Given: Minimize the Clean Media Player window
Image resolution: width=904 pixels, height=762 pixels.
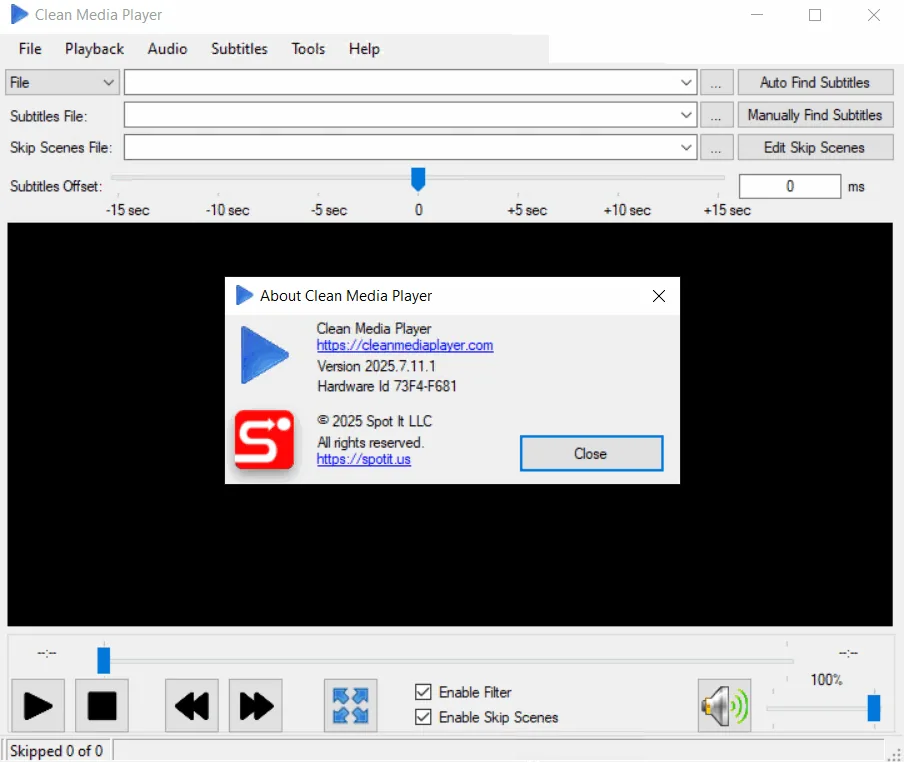Looking at the screenshot, I should tap(756, 14).
